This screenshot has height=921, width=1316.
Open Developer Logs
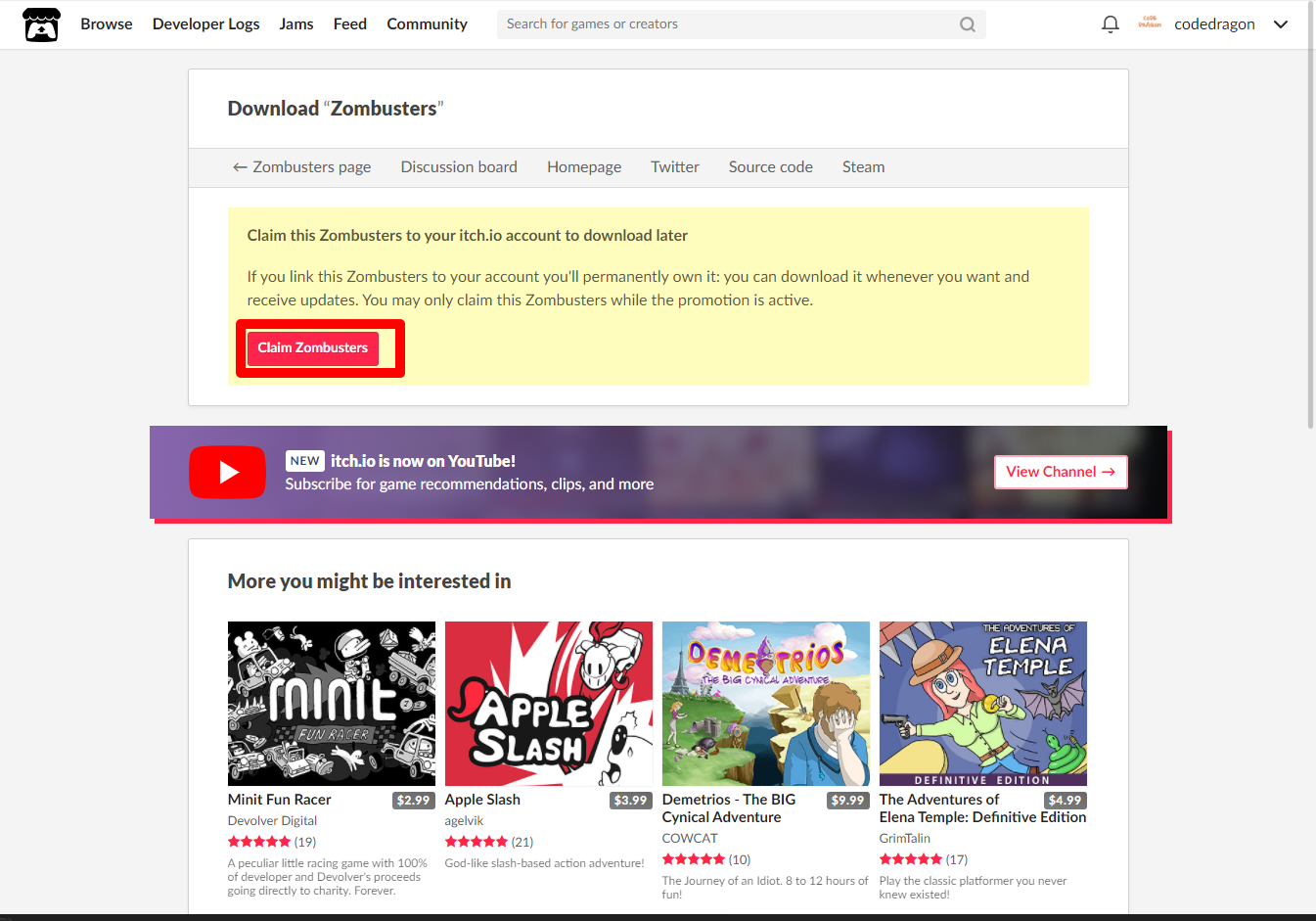[x=205, y=23]
